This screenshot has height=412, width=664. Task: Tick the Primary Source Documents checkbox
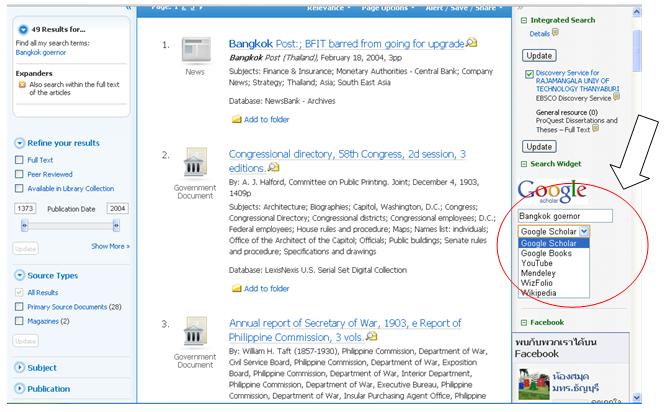click(x=19, y=307)
